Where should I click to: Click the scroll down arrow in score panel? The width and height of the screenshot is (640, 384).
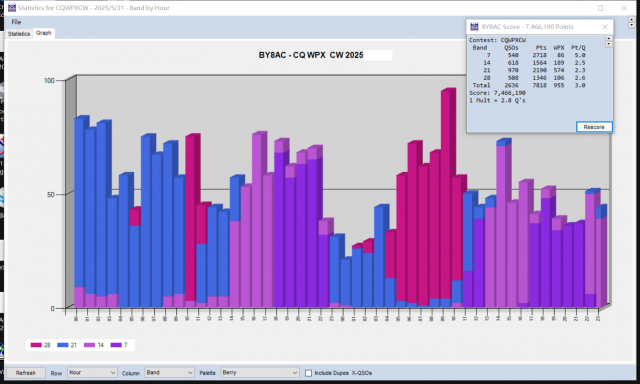tap(609, 44)
